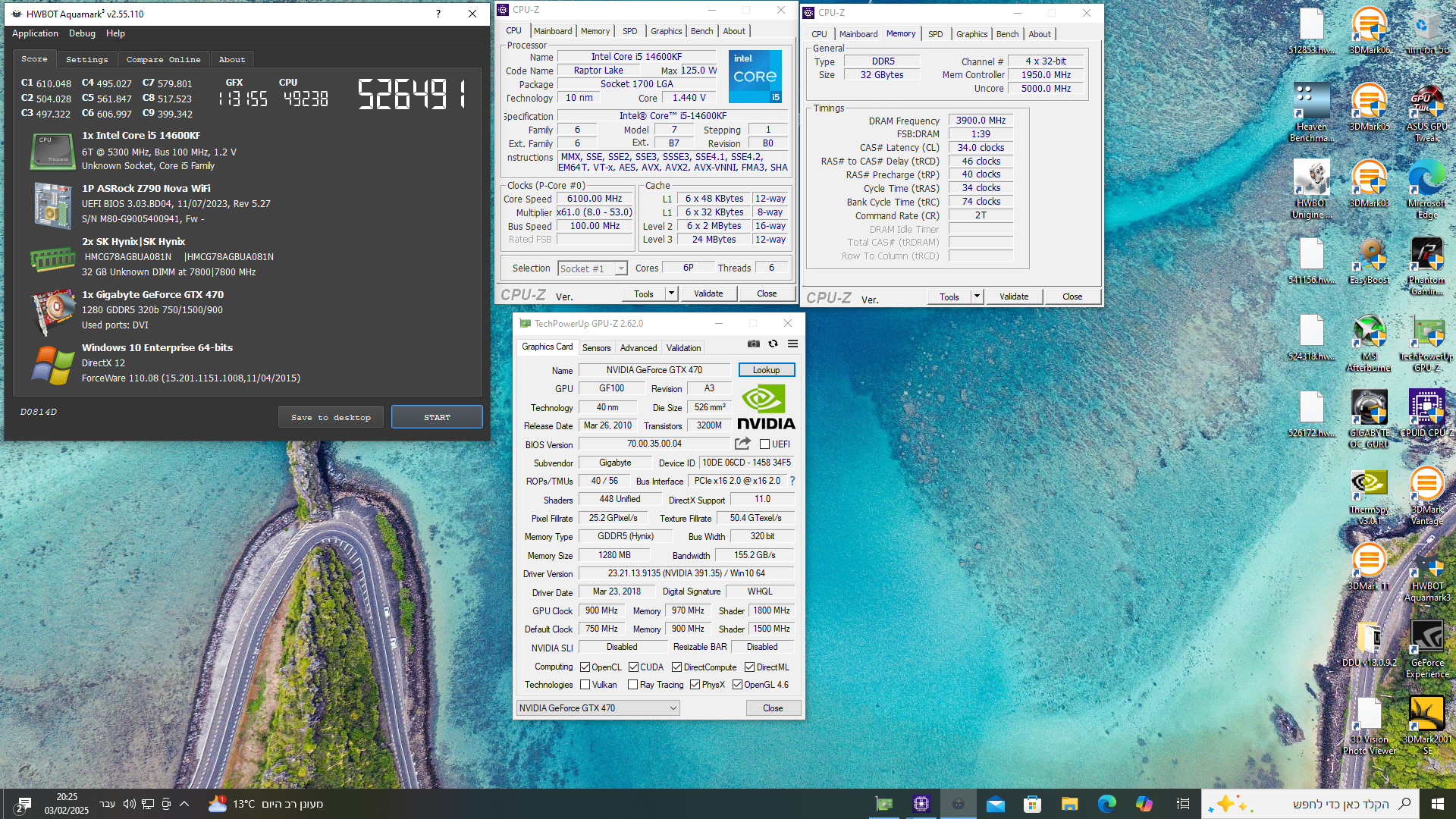
Task: Open GIGABYTE OC GURU desktop icon
Action: 1369,419
